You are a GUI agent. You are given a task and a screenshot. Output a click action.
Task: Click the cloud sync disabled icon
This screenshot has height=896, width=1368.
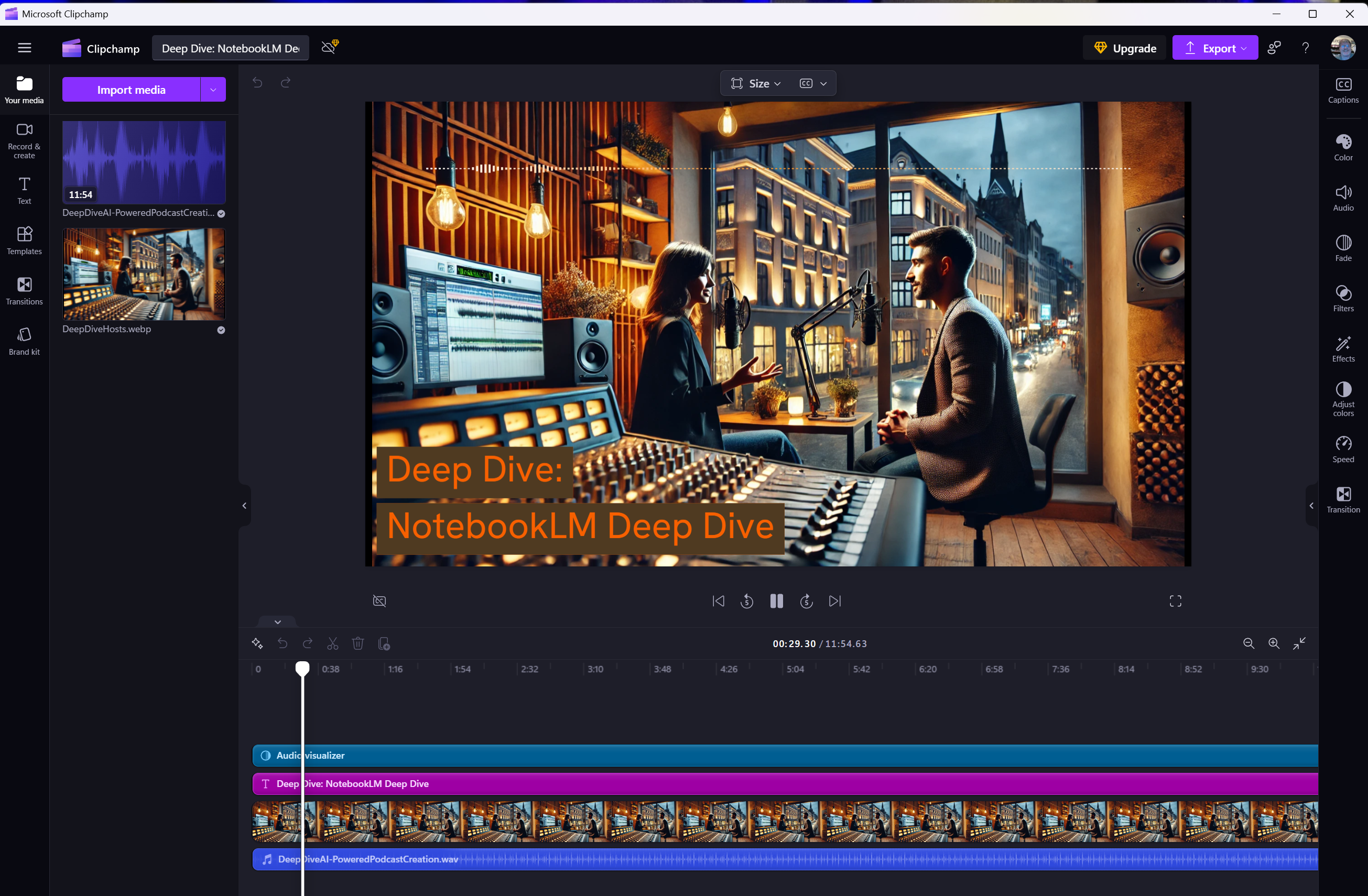coord(330,47)
